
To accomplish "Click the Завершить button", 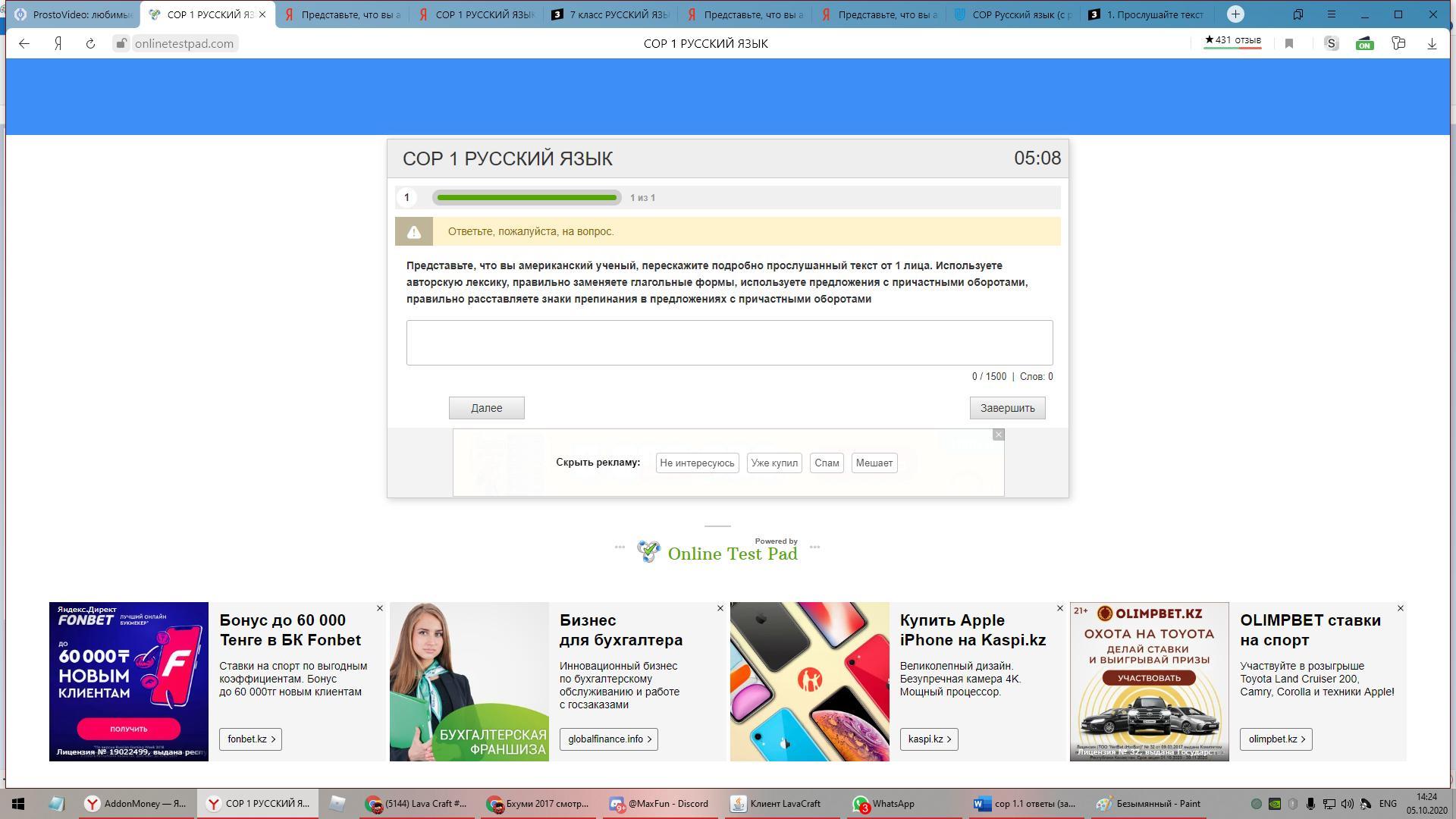I will tap(1007, 408).
